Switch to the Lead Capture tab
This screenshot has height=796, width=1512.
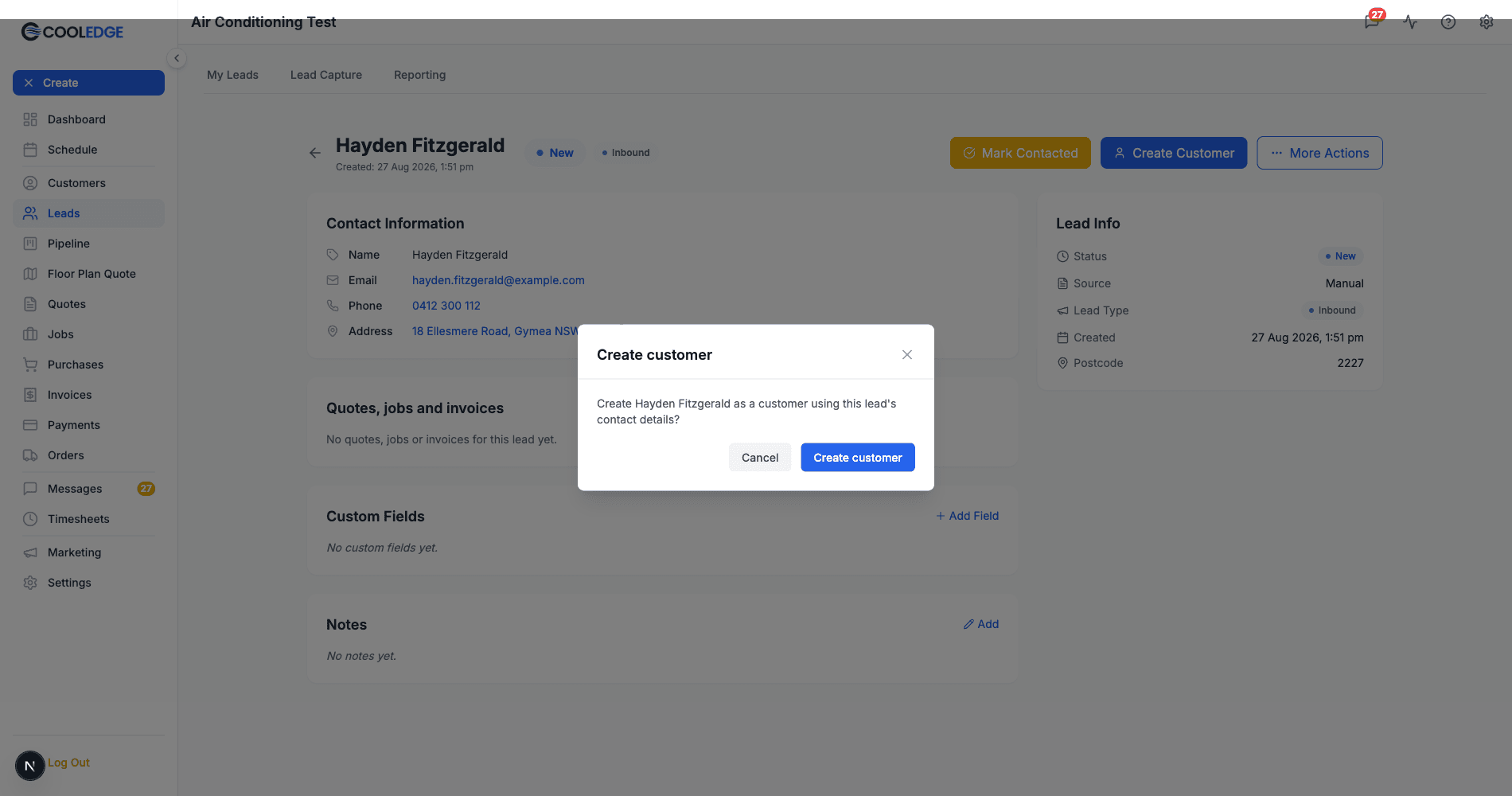click(x=326, y=75)
